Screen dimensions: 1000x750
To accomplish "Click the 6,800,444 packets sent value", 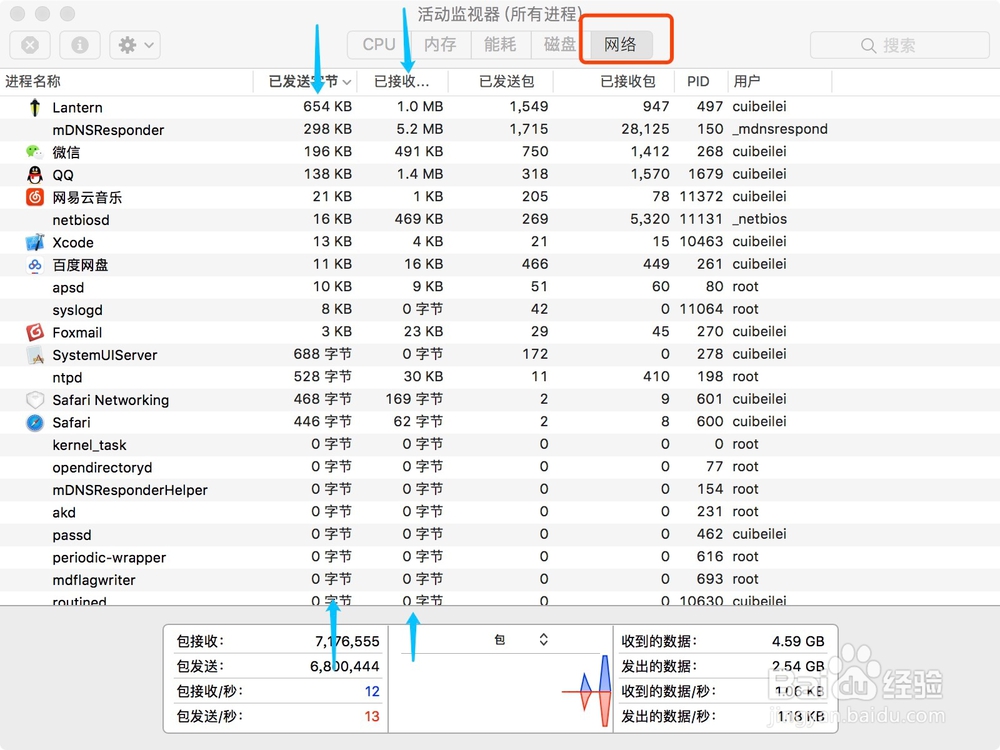I will 344,666.
